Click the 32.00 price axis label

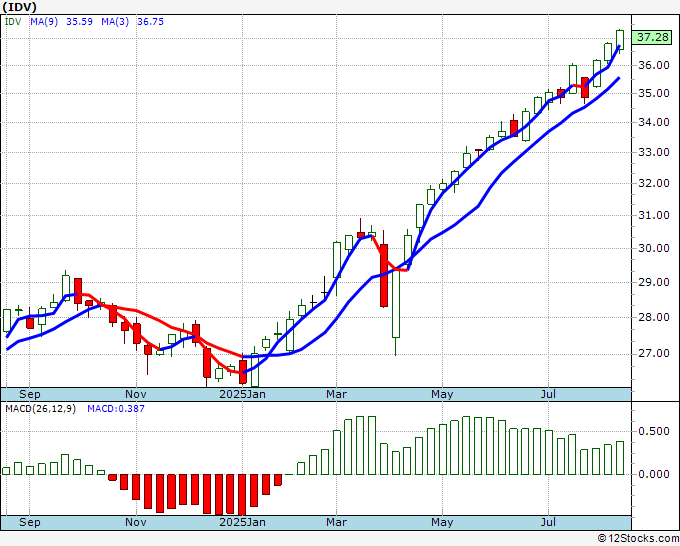pyautogui.click(x=654, y=183)
